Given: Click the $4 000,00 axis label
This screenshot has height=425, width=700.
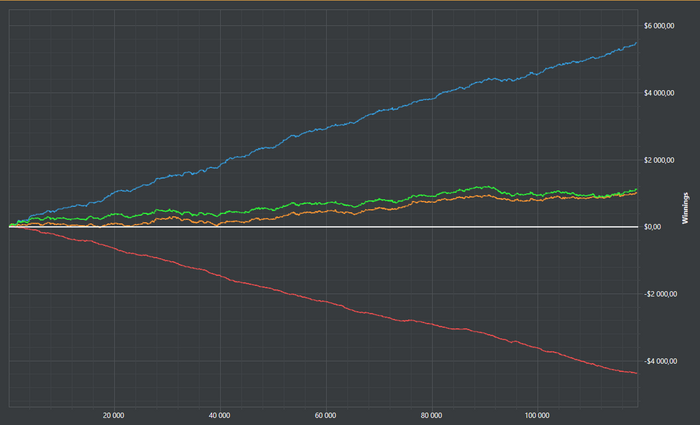Looking at the screenshot, I should [x=659, y=93].
